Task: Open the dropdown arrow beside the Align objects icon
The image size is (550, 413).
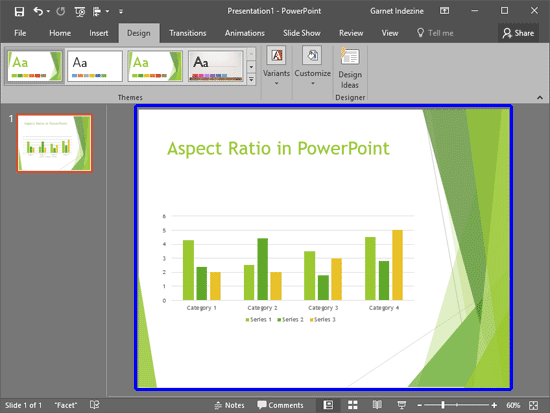Action: (107, 12)
